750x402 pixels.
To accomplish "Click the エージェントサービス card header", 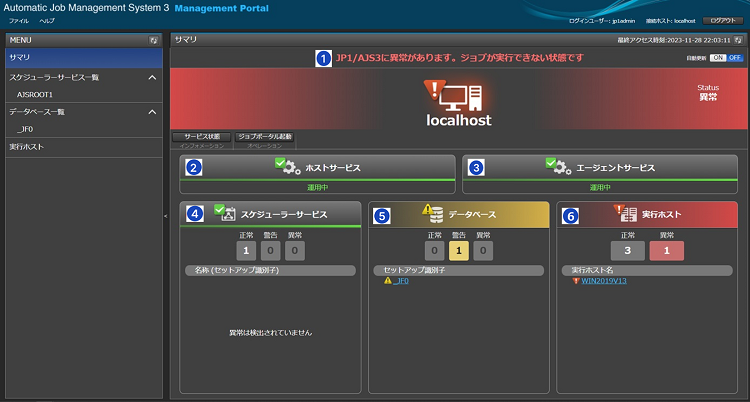I will [x=600, y=168].
